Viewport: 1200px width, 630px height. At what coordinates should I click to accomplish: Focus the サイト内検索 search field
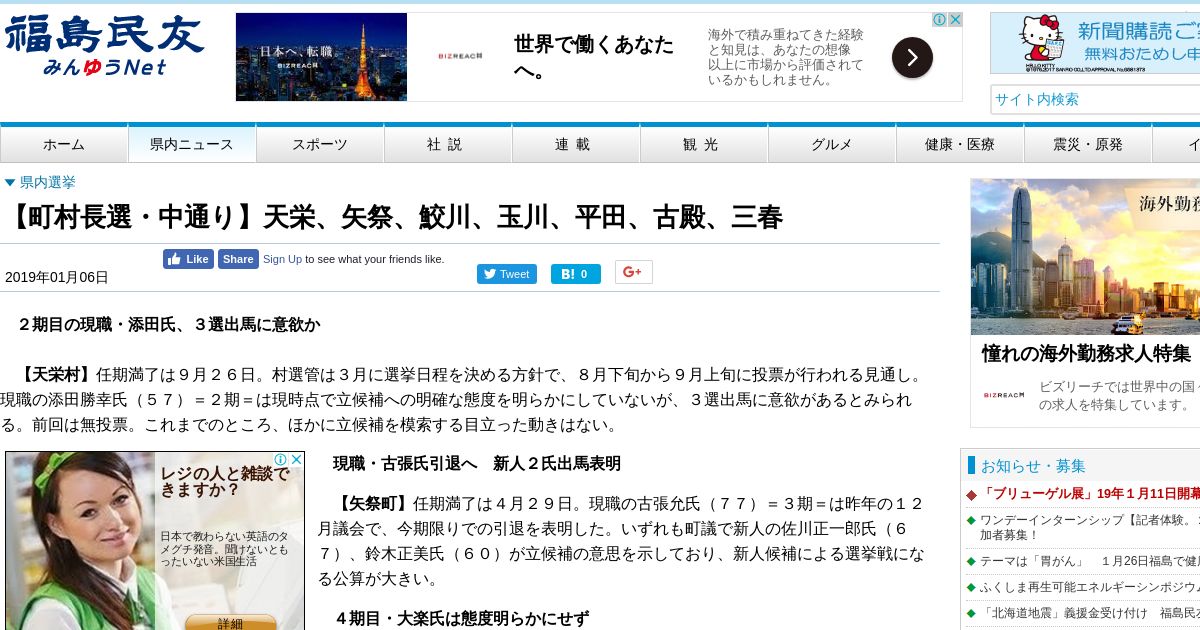pyautogui.click(x=1095, y=99)
